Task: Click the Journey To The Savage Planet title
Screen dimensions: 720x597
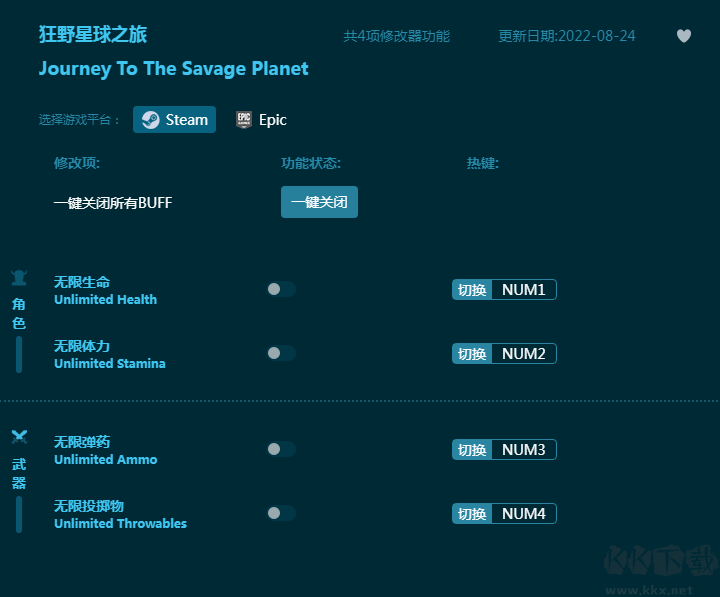Action: click(173, 69)
